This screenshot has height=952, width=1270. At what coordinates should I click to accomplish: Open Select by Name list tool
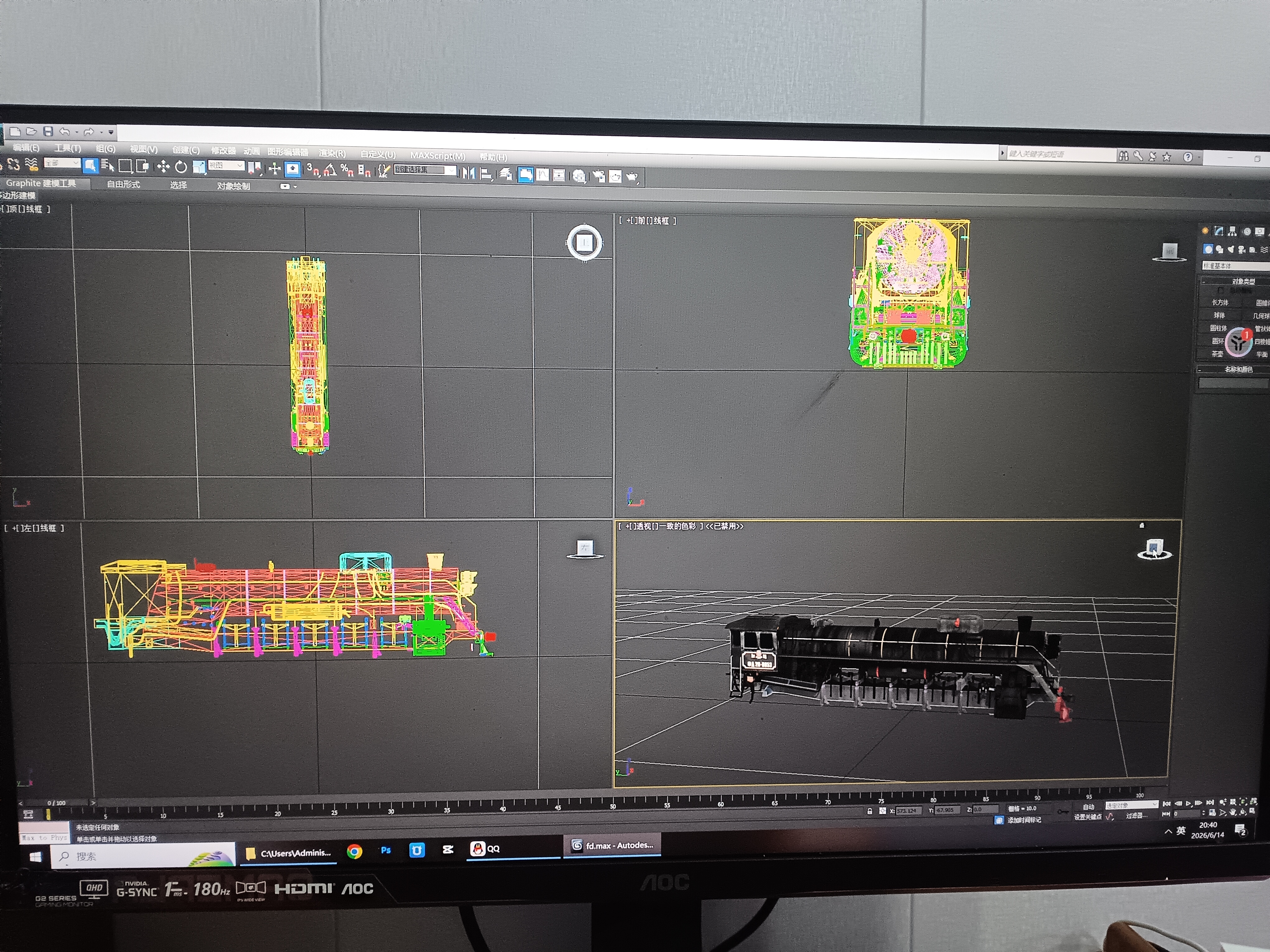pyautogui.click(x=107, y=166)
